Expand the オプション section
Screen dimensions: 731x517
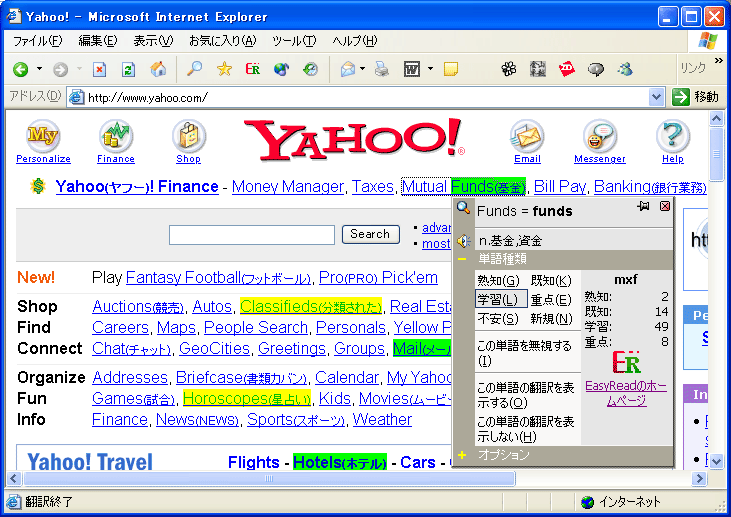click(462, 455)
